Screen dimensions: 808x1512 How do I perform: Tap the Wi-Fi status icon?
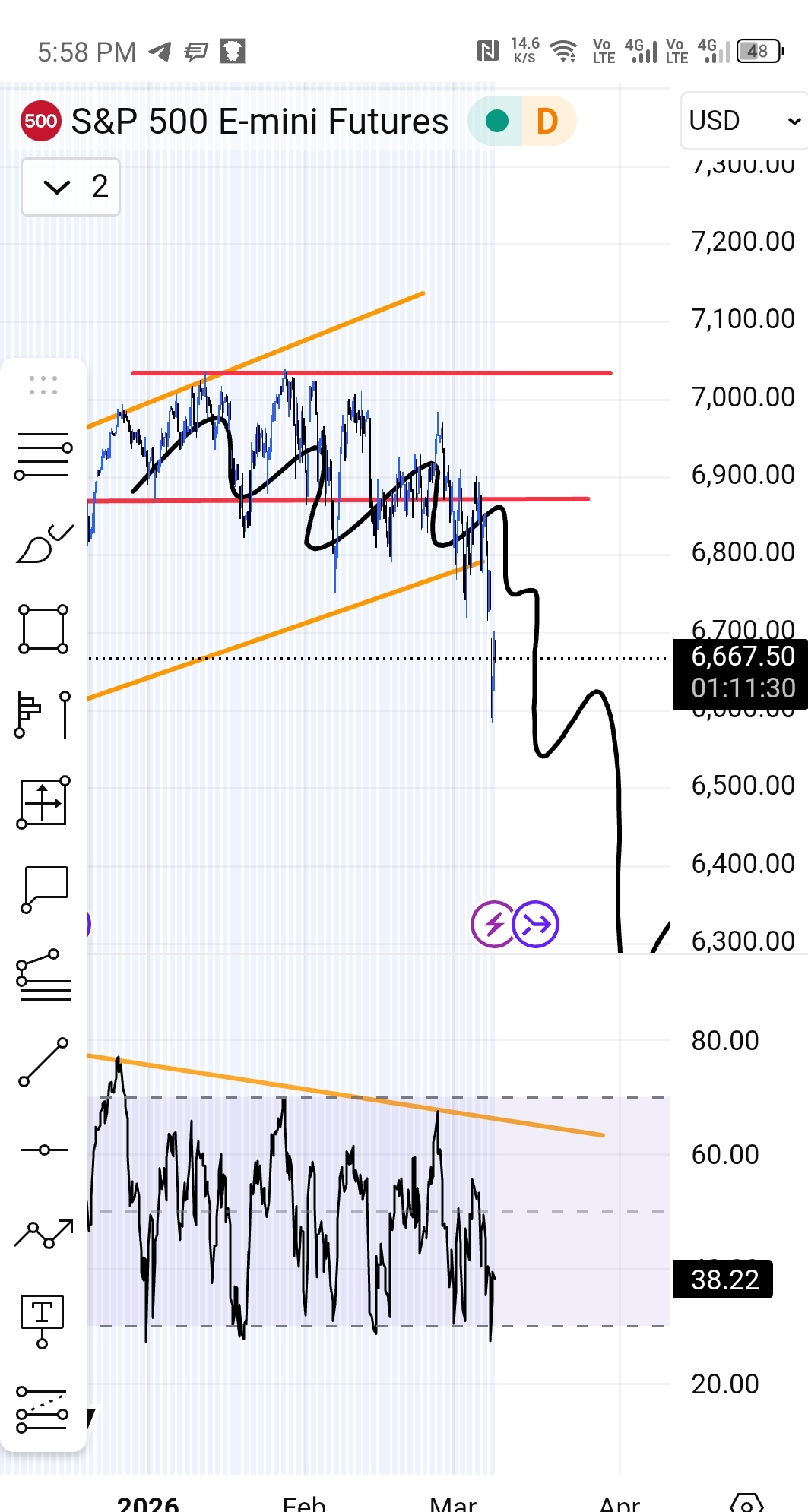564,52
